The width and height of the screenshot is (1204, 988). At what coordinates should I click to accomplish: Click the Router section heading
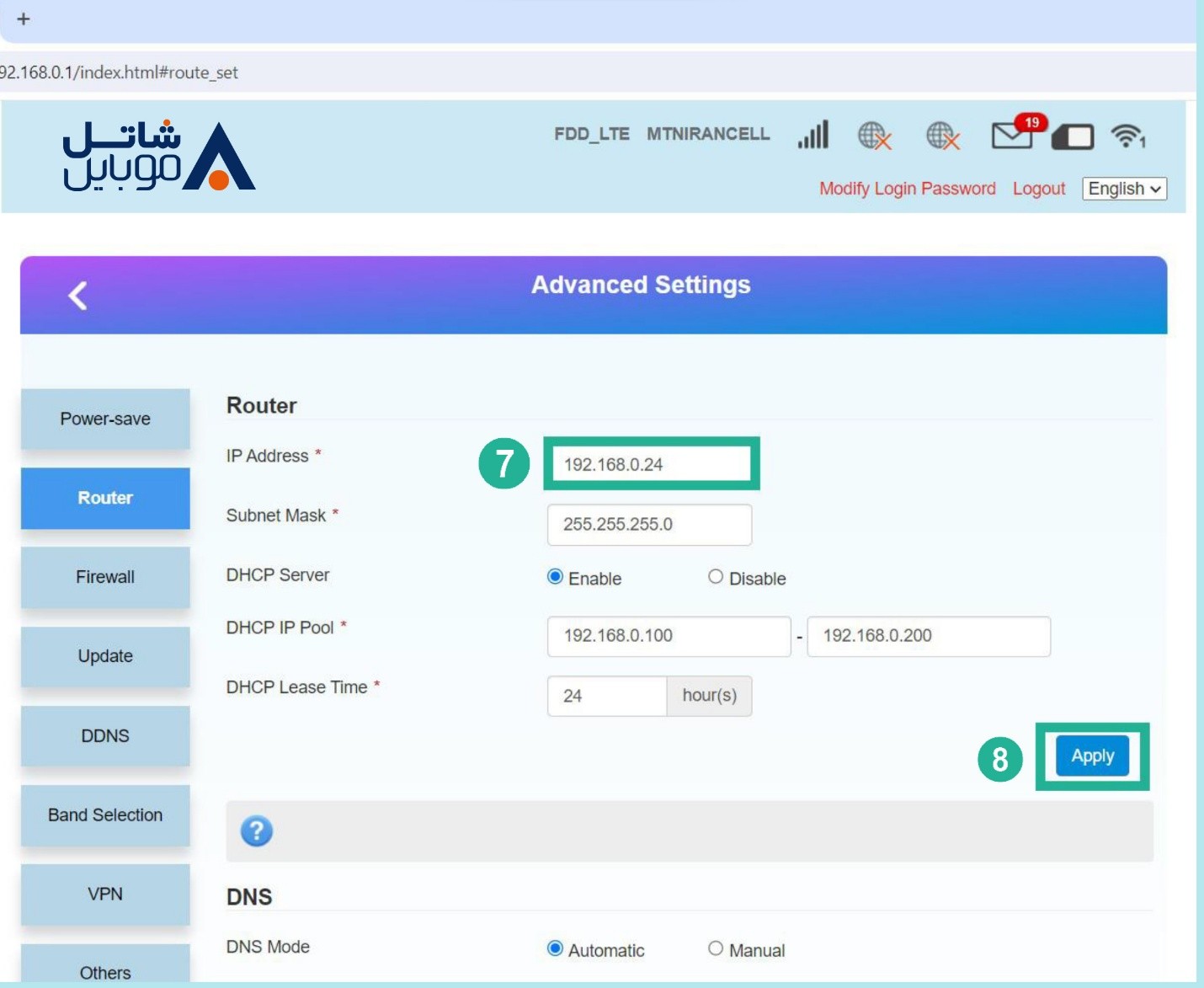tap(262, 406)
